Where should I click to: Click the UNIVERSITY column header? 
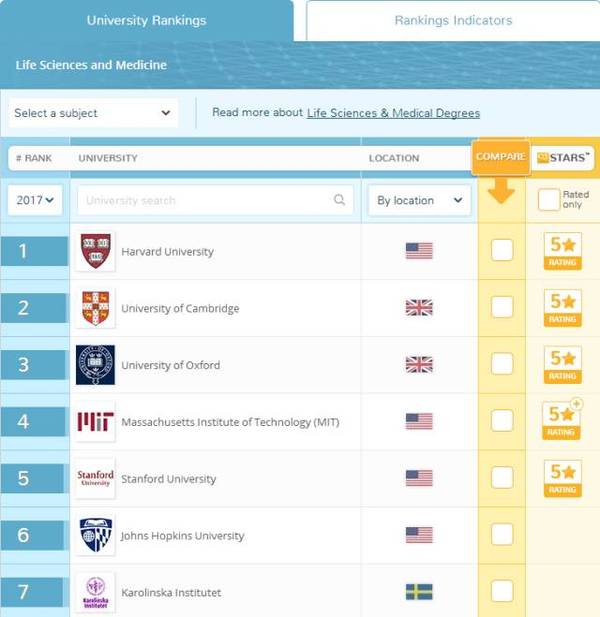pyautogui.click(x=108, y=158)
